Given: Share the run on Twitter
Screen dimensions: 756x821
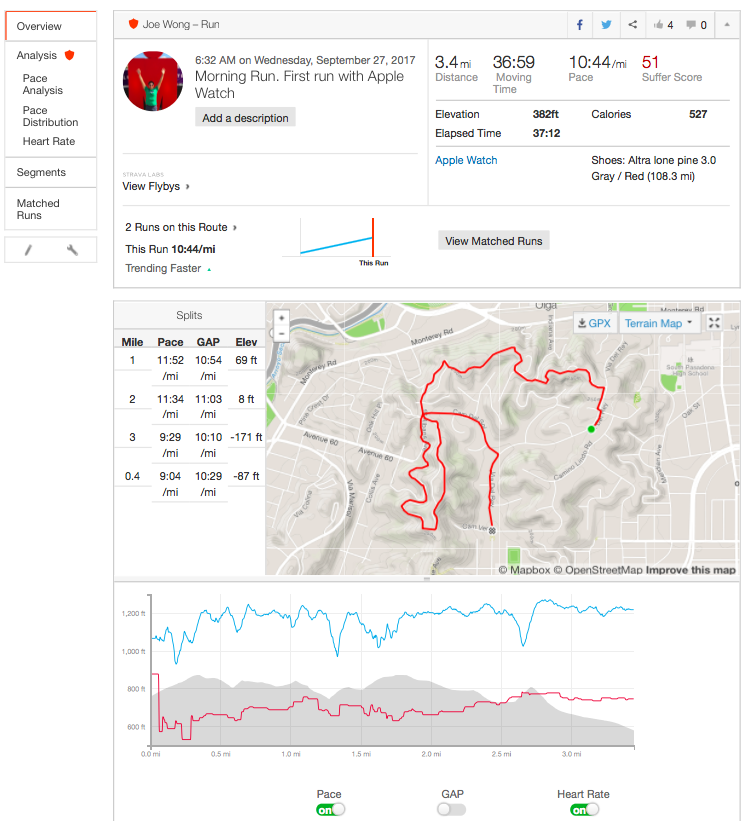Looking at the screenshot, I should 606,25.
